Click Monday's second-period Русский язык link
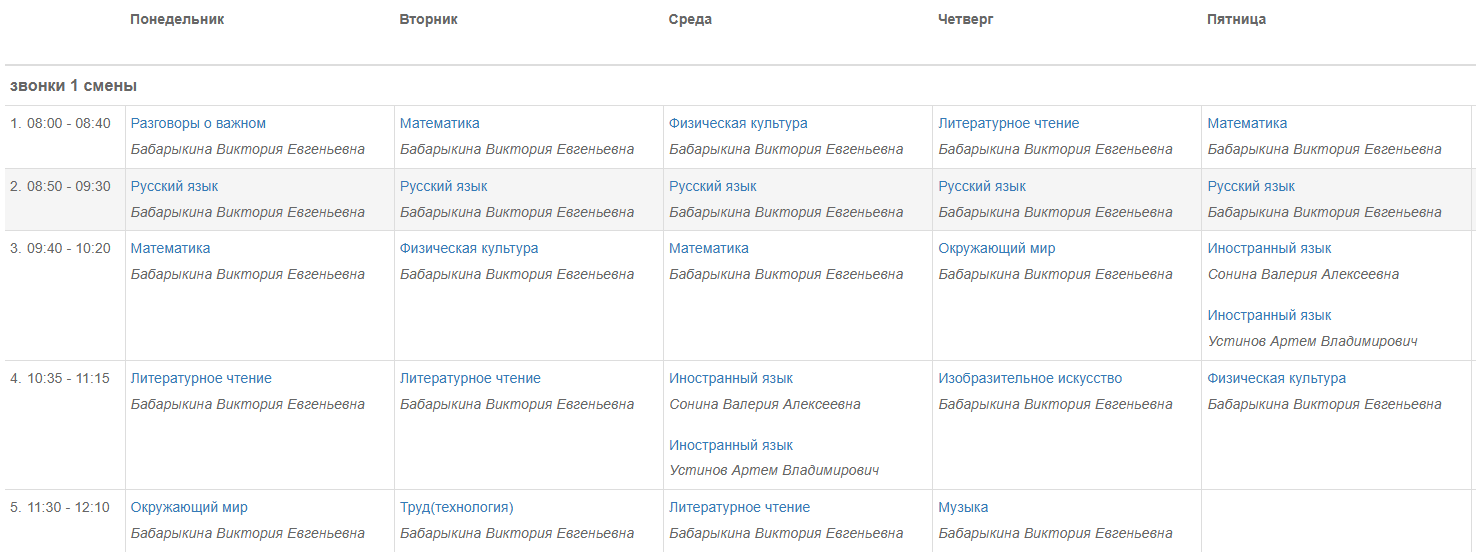Image resolution: width=1476 pixels, height=552 pixels. (x=174, y=186)
